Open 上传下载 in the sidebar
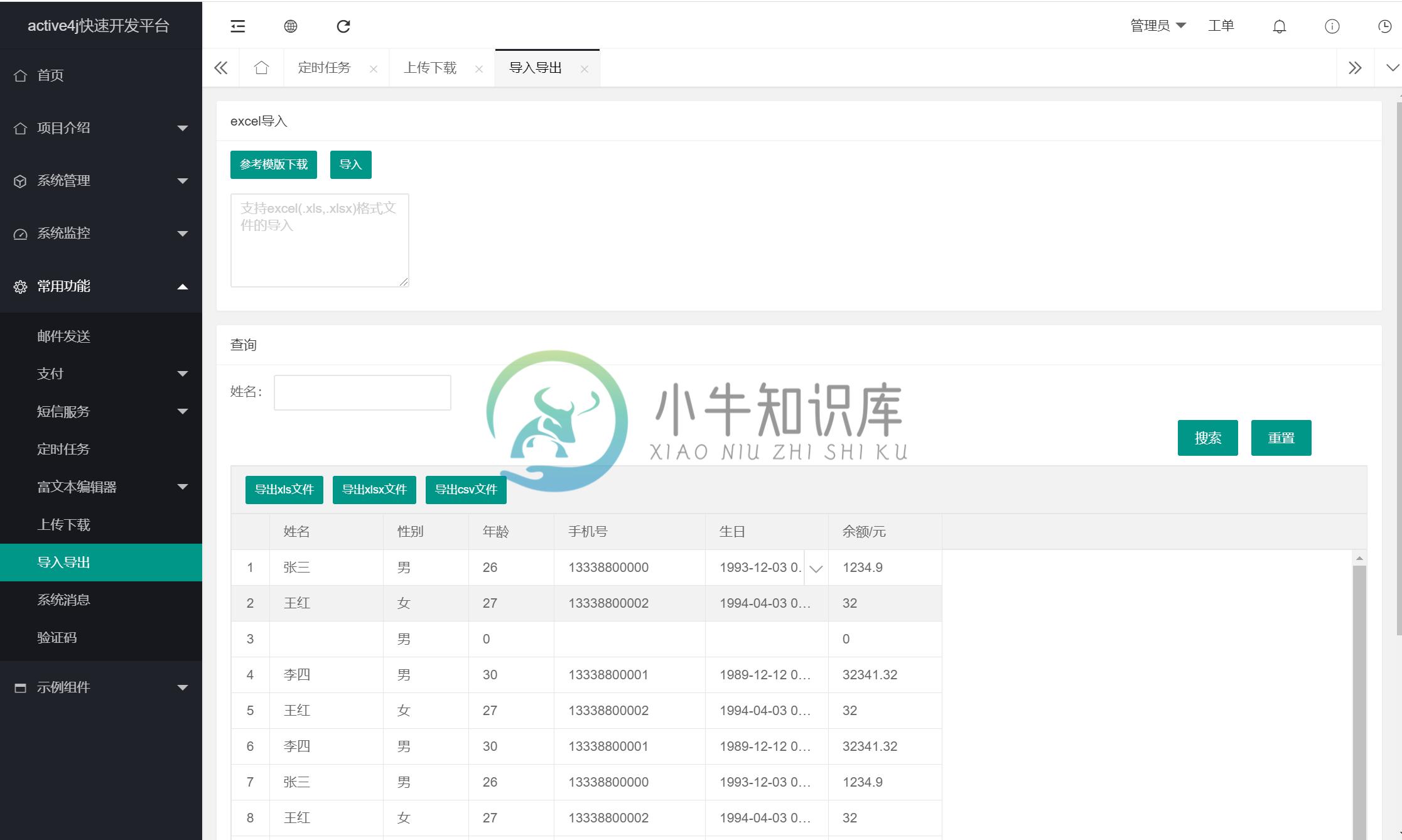Image resolution: width=1402 pixels, height=840 pixels. point(101,525)
